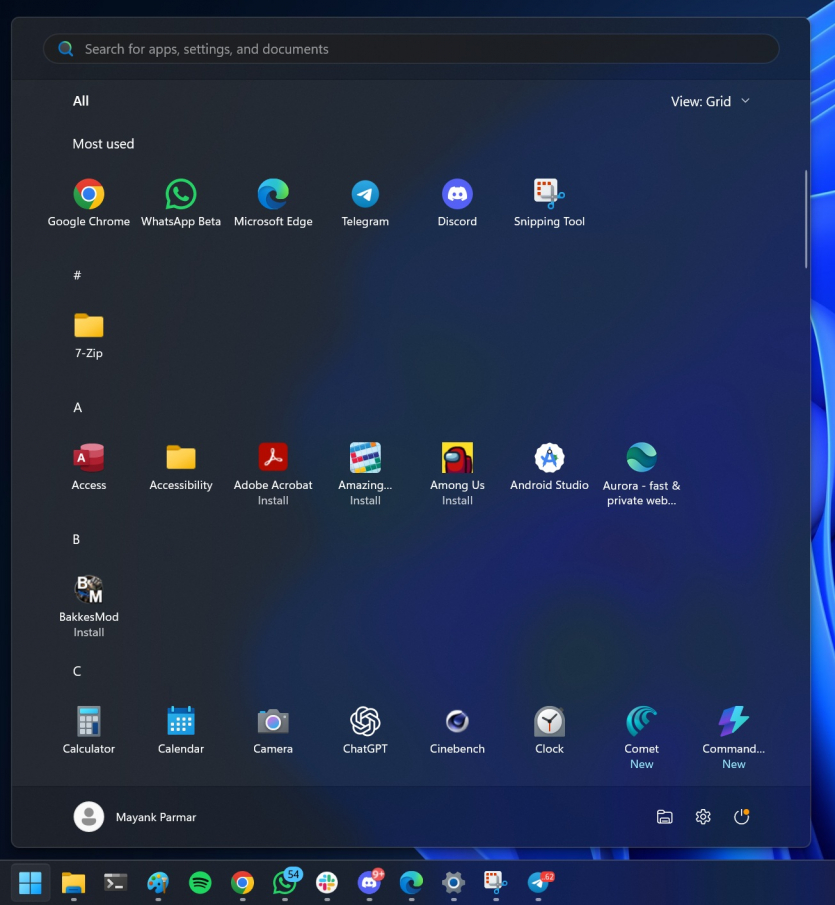This screenshot has width=835, height=905.
Task: Launch the Clock app
Action: pos(548,722)
